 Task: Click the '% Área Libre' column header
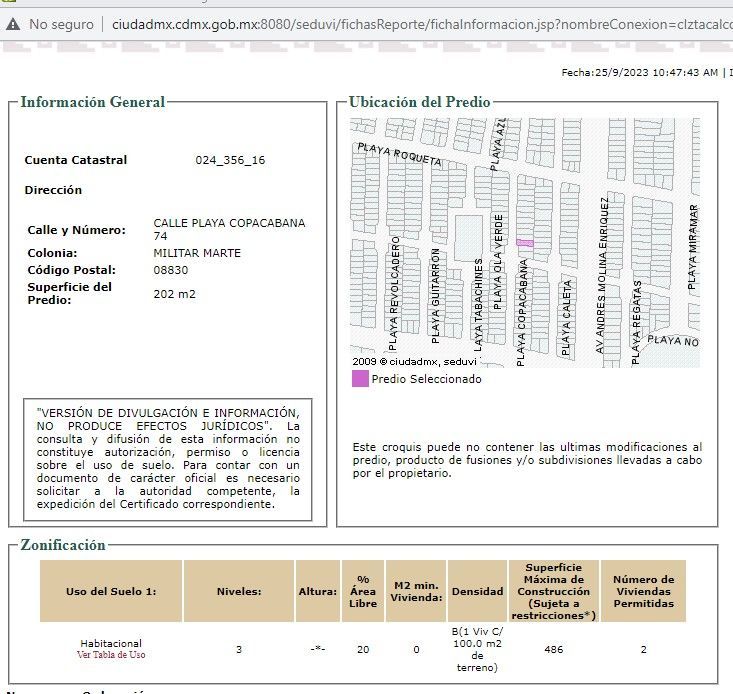363,591
